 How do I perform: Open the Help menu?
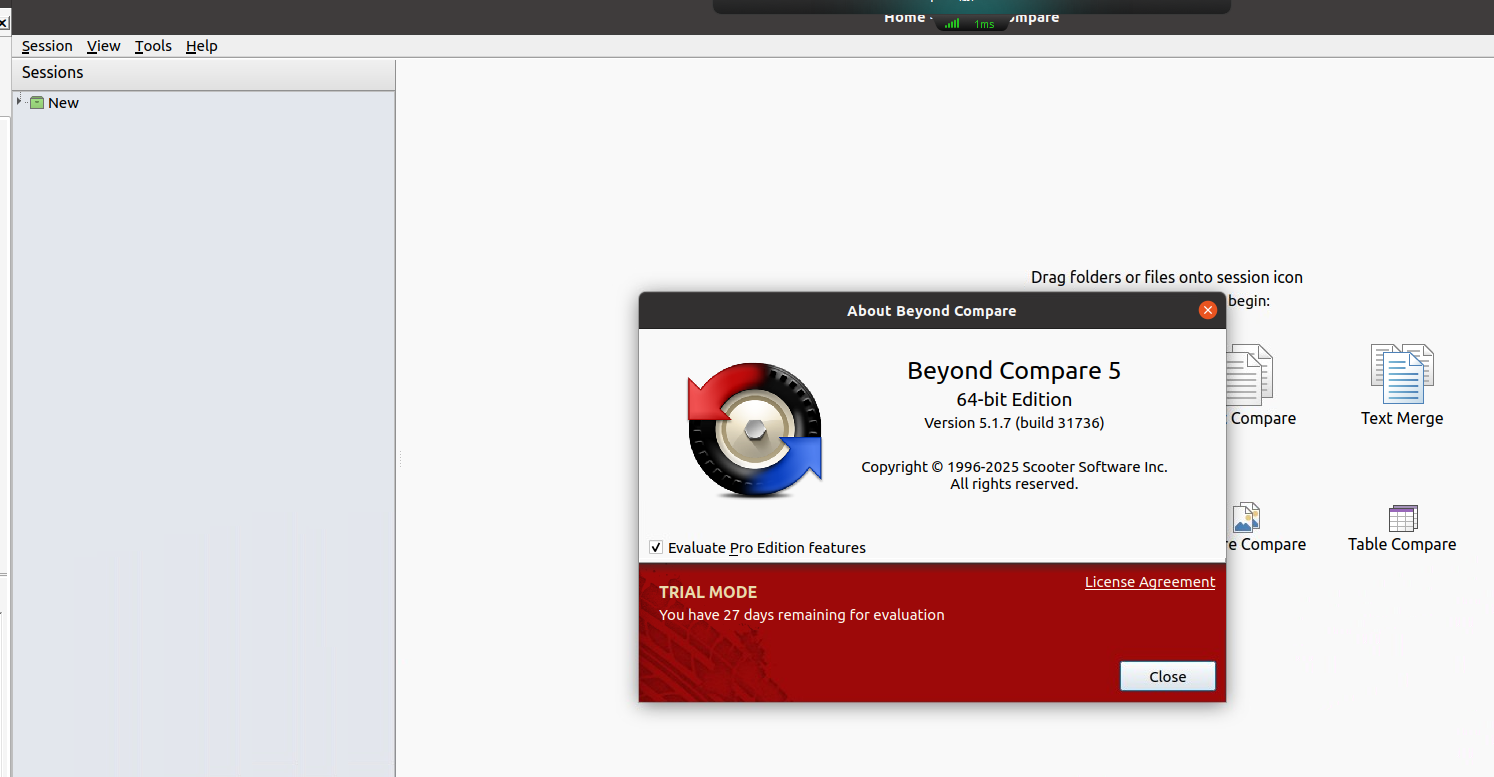point(201,46)
